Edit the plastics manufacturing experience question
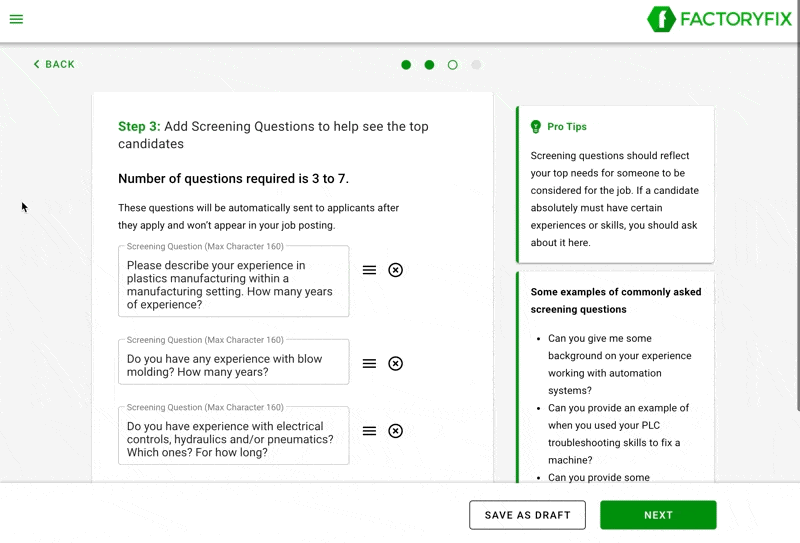The height and width of the screenshot is (543, 800). pos(234,281)
